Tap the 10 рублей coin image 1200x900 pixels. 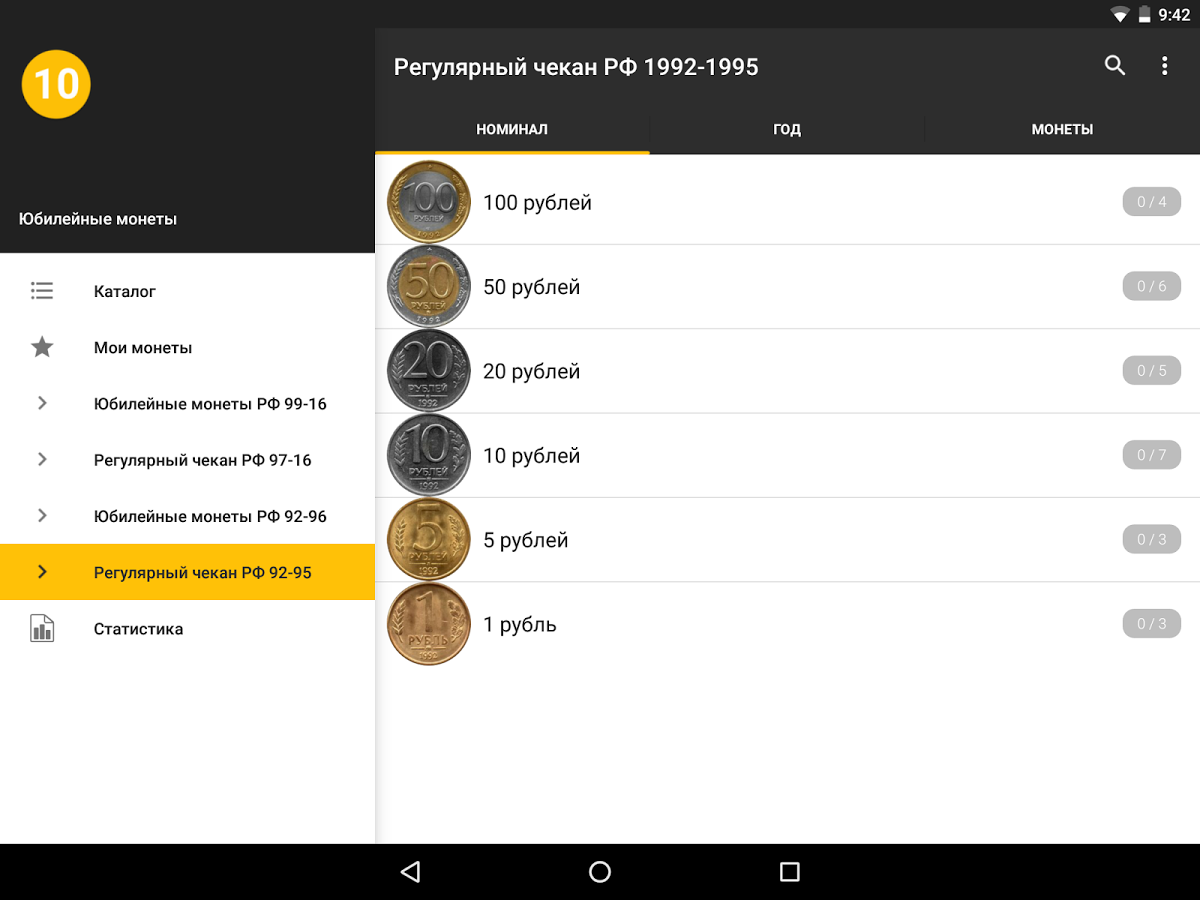[429, 455]
